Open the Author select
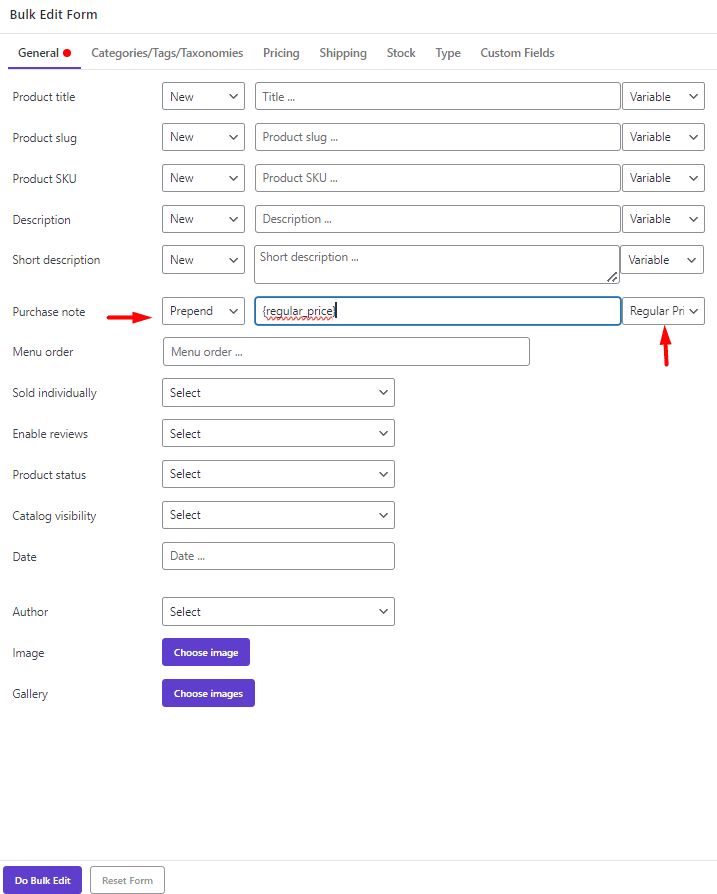Viewport: 717px width, 894px height. click(x=278, y=611)
